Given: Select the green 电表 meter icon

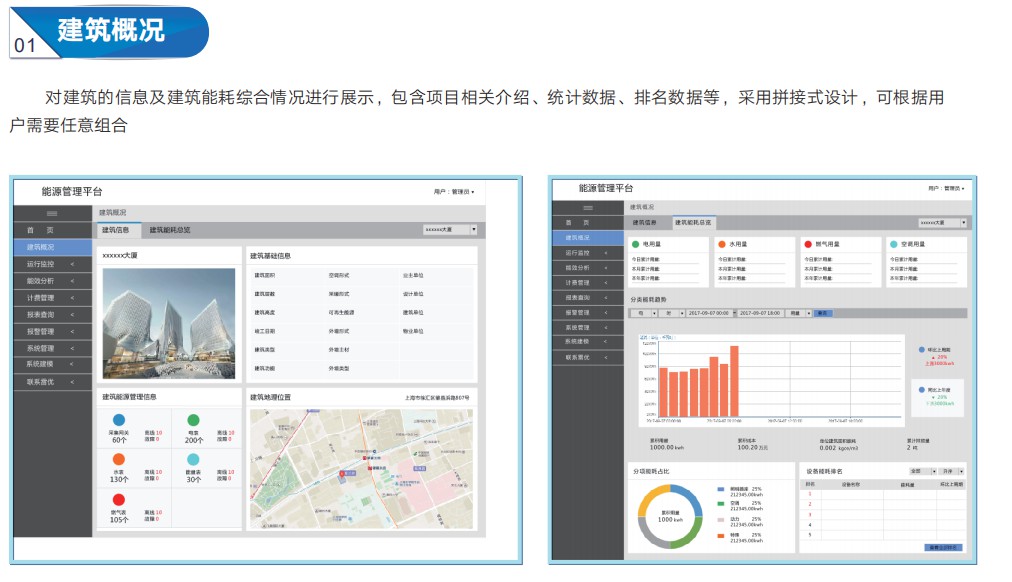Looking at the screenshot, I should pos(193,420).
